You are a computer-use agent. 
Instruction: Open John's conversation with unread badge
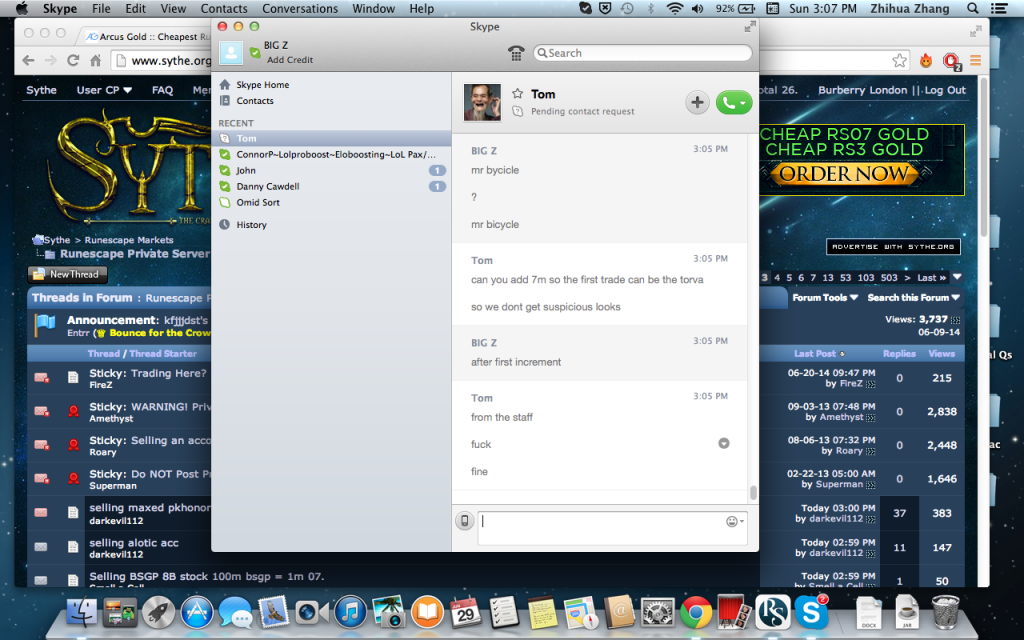click(331, 170)
